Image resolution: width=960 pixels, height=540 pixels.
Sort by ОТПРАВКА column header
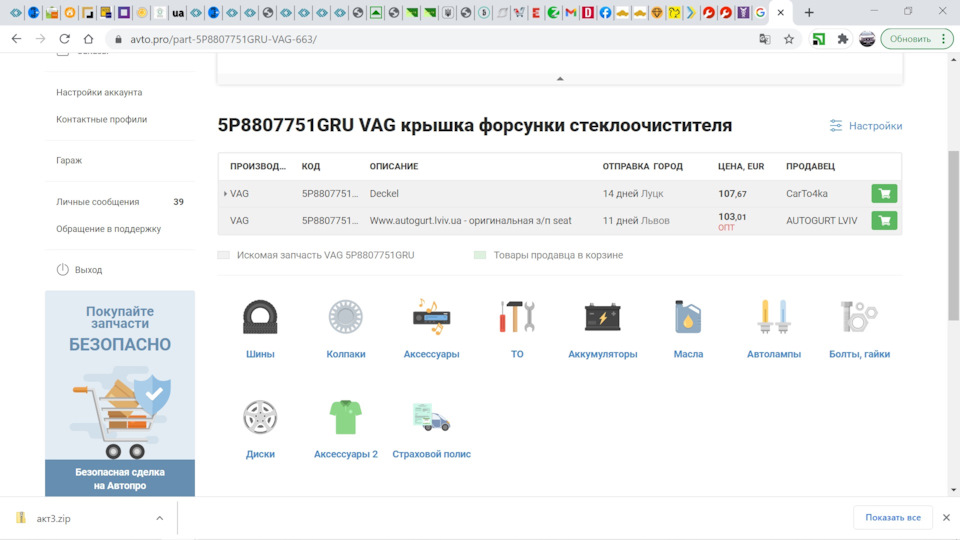pyautogui.click(x=626, y=167)
